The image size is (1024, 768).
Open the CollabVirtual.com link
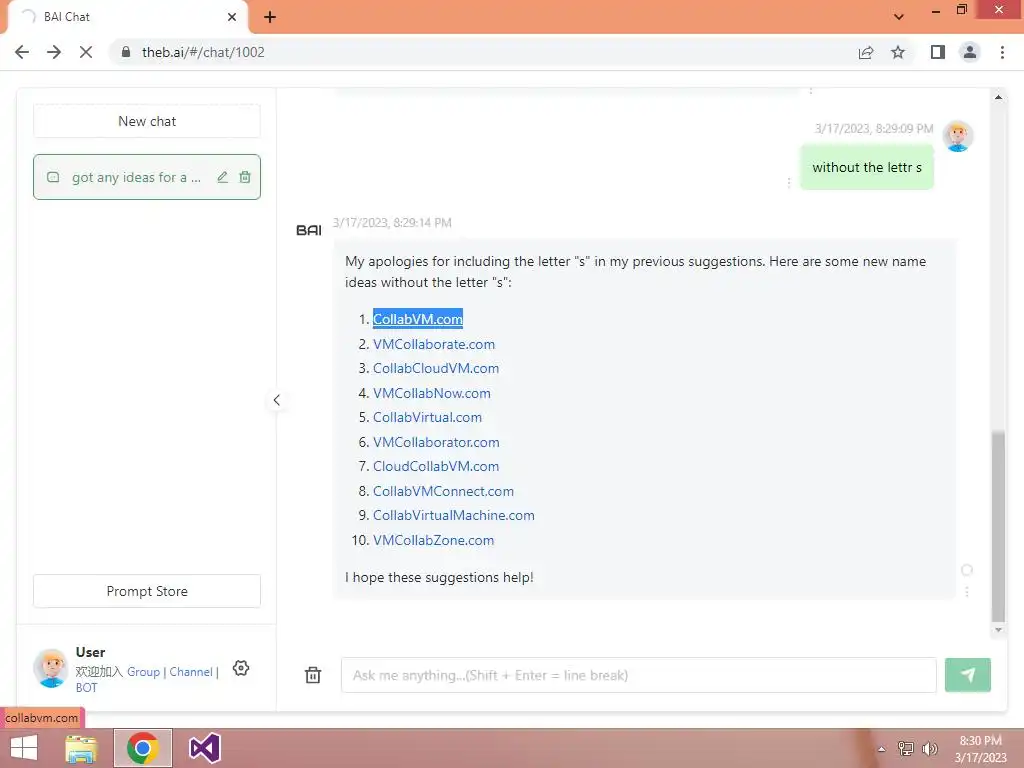pos(427,417)
